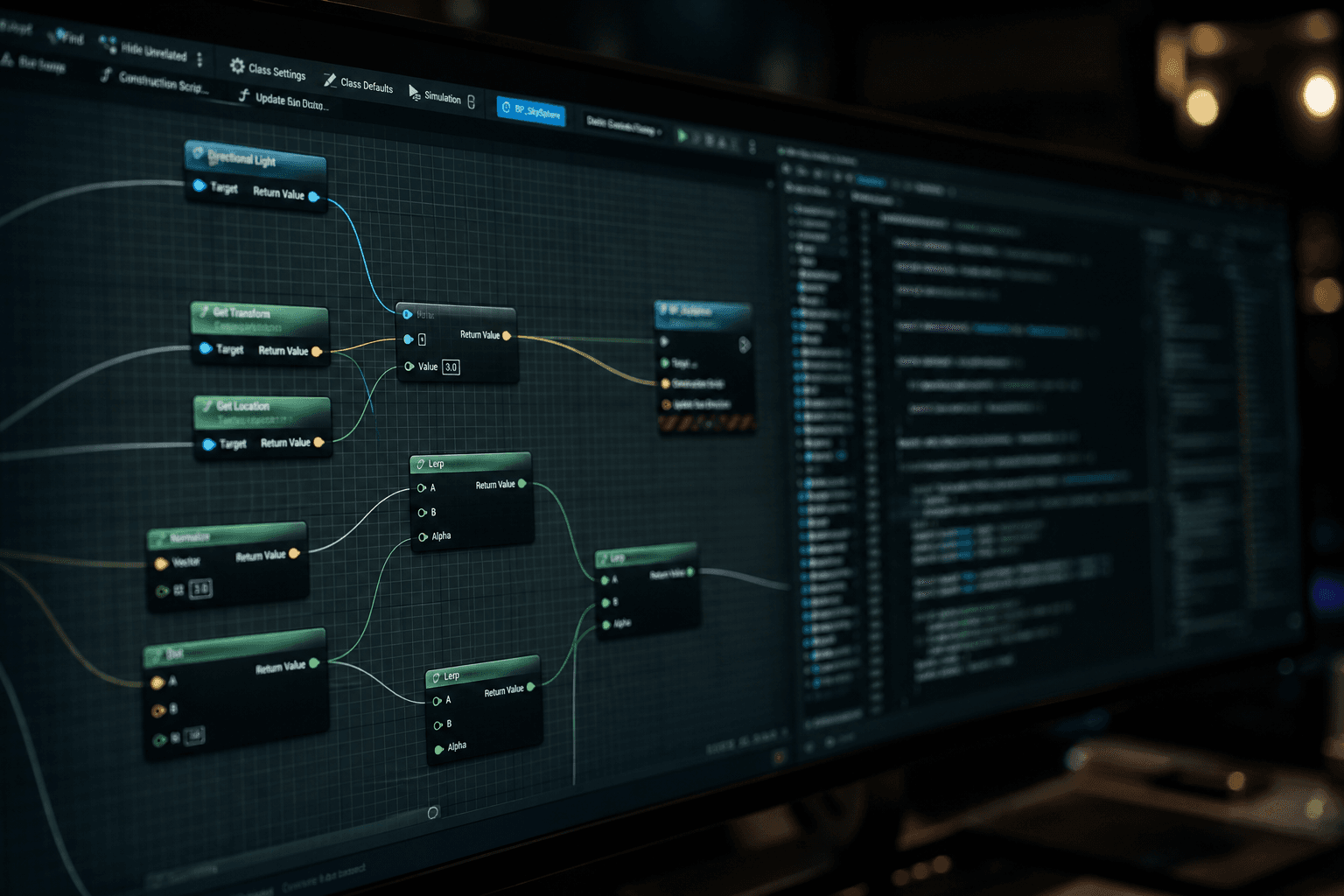1344x896 pixels.
Task: Open the options menu next to Hide Unrelated
Action: (200, 59)
